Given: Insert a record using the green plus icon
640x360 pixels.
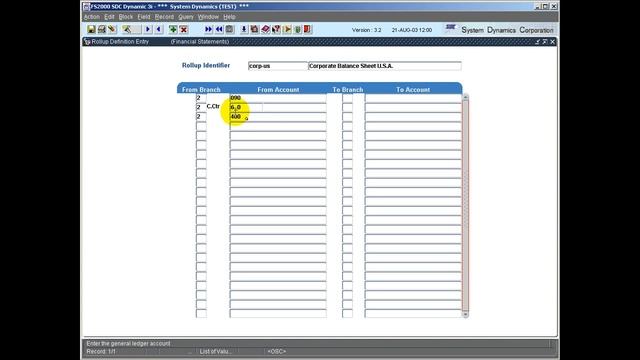Looking at the screenshot, I should pos(173,29).
